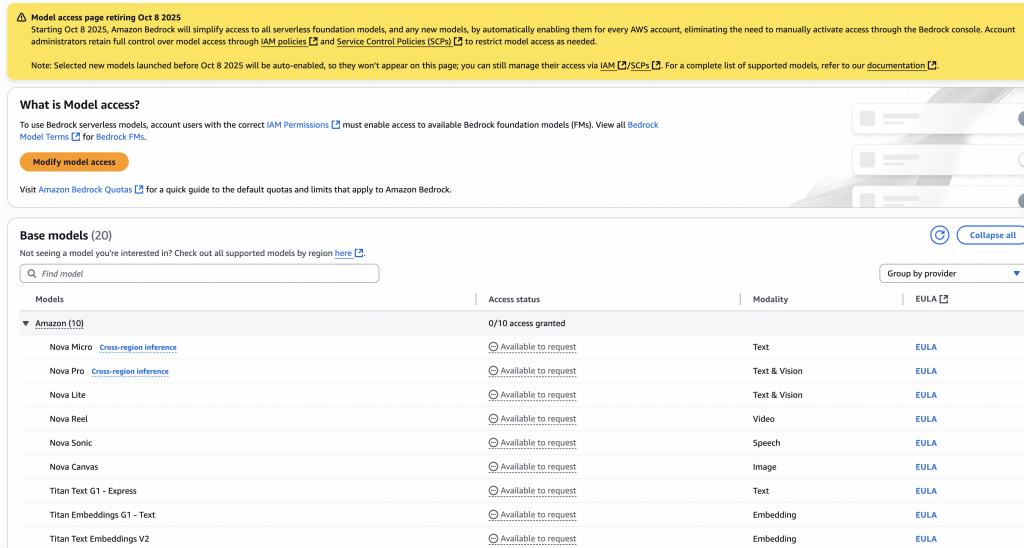
Task: Focus the Find model search field
Action: tap(205, 273)
